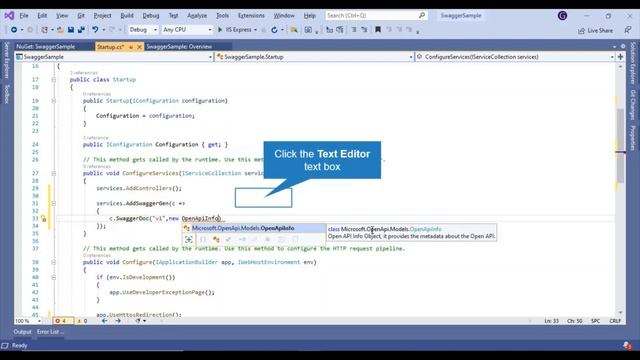Expand the IIS Express run target dropdown arrow
640x360 pixels.
click(x=256, y=30)
